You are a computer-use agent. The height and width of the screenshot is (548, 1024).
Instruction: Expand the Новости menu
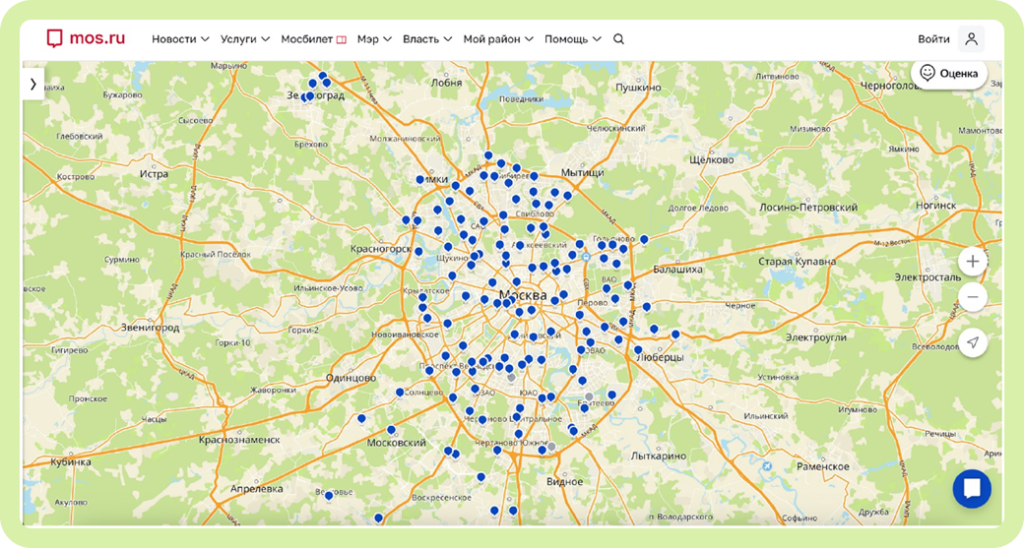click(x=180, y=39)
